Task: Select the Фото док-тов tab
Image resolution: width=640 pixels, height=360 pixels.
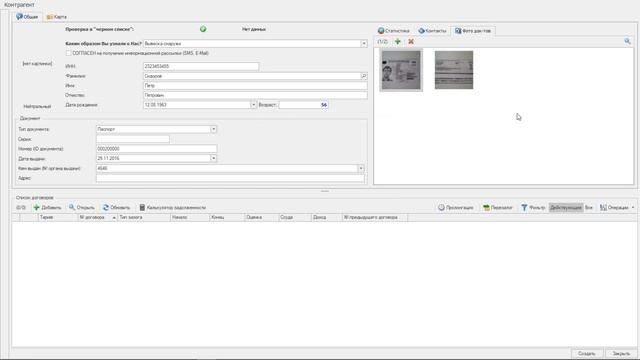Action: pos(473,31)
